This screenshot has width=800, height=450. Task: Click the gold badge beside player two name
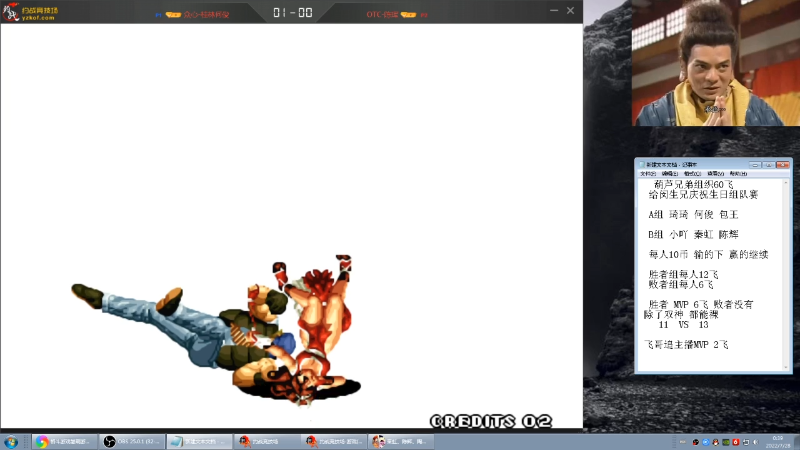(x=408, y=15)
